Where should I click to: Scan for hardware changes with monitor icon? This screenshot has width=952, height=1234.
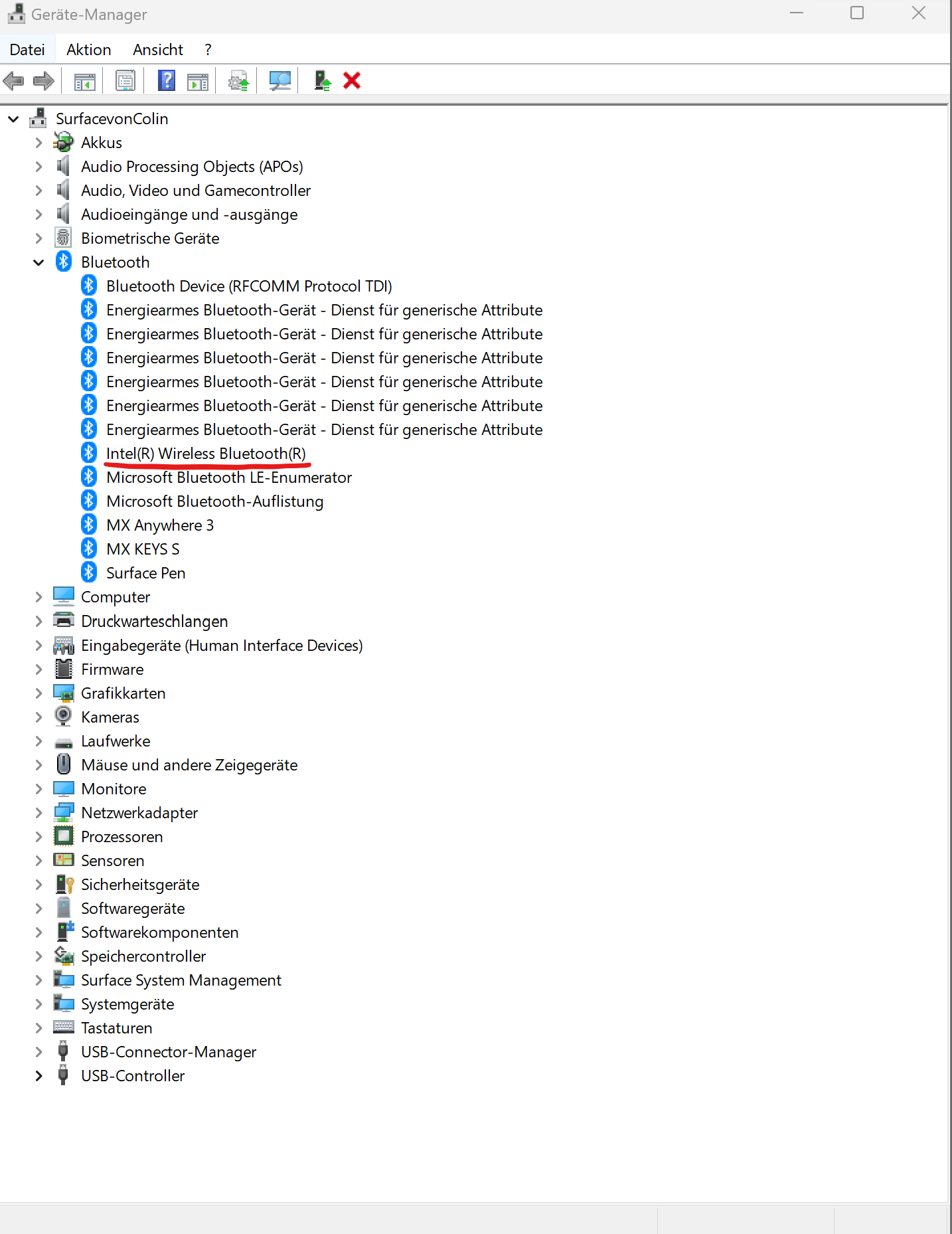point(279,81)
